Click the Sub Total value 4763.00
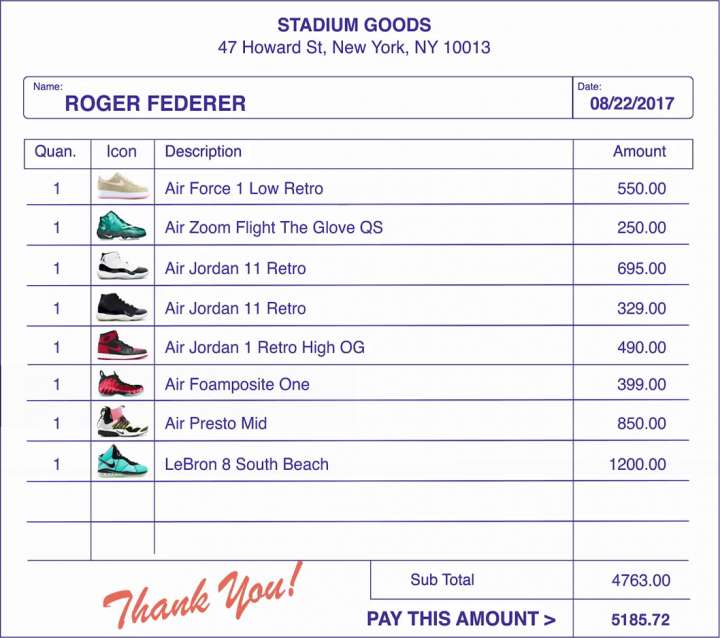720x638 pixels. coord(640,580)
